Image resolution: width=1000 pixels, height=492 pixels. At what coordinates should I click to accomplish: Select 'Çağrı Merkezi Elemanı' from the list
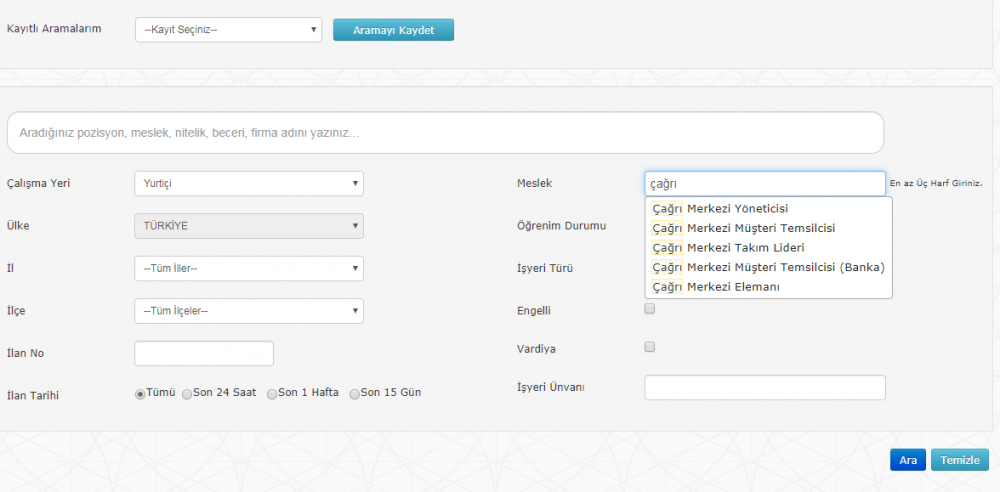pos(768,287)
